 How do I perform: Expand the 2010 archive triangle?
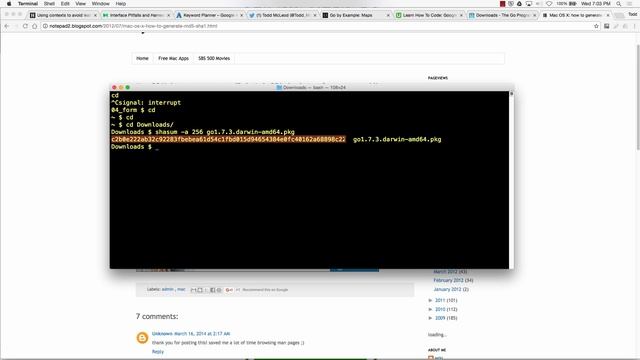click(x=431, y=309)
